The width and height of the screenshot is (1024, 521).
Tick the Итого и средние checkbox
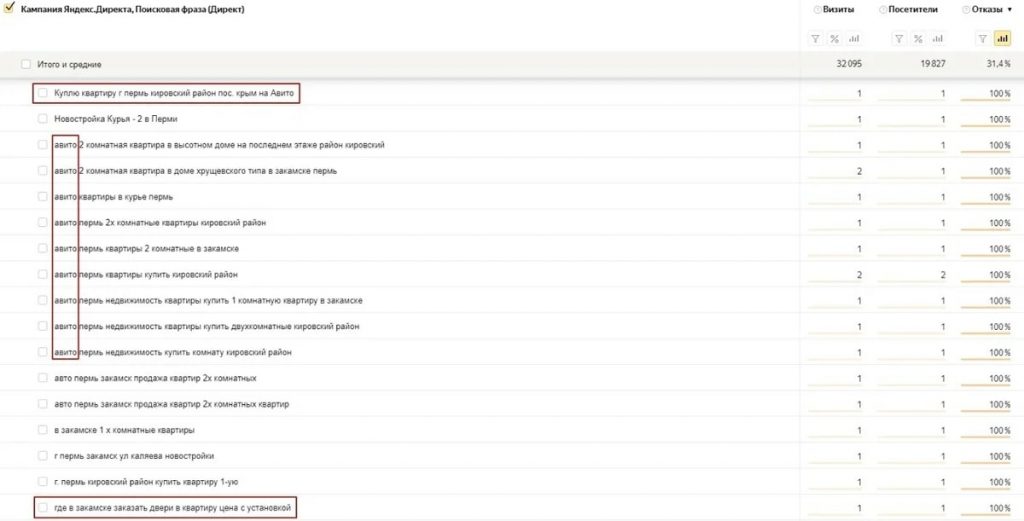(x=26, y=64)
